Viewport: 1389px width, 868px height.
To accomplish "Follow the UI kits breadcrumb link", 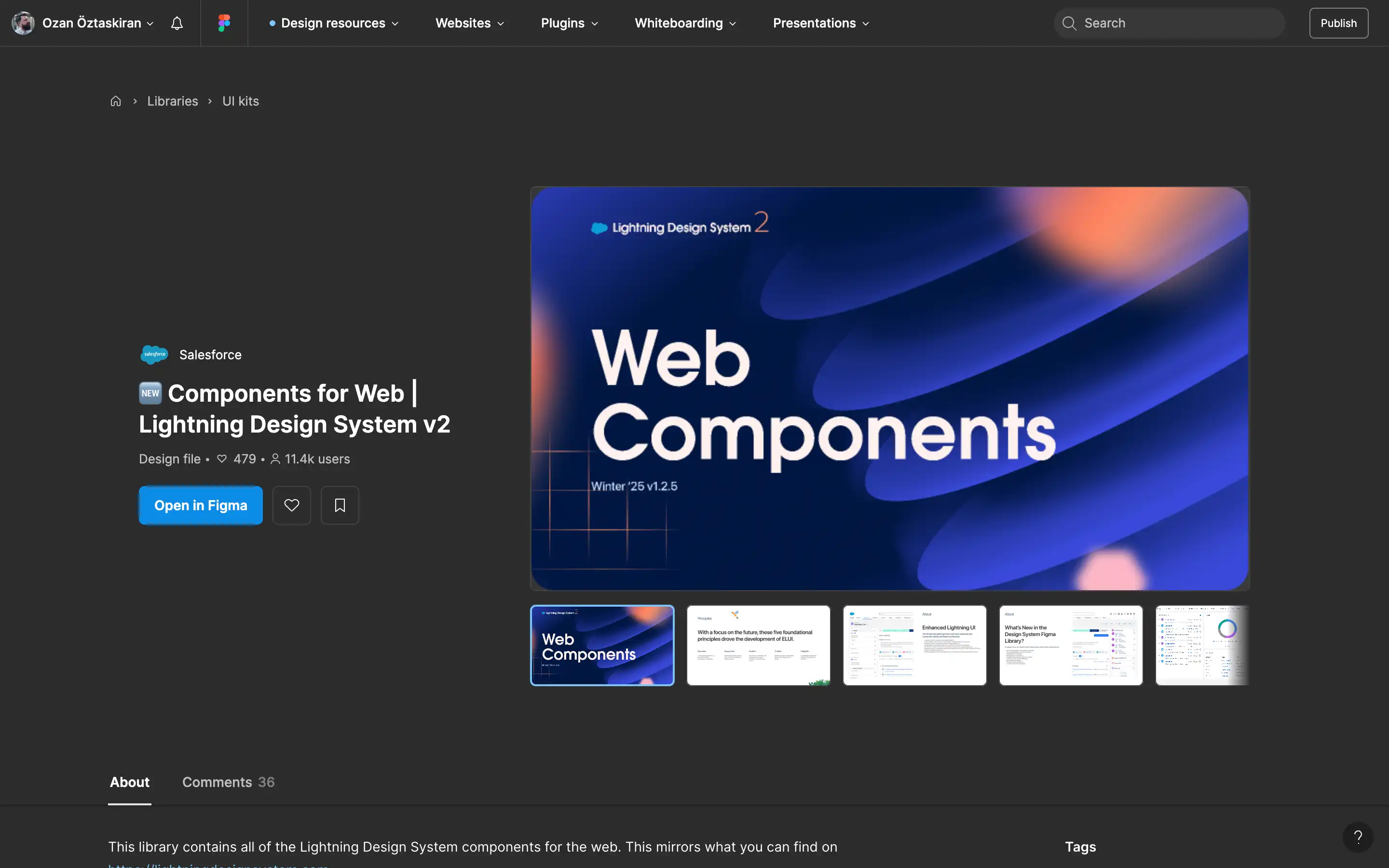I will (x=241, y=101).
